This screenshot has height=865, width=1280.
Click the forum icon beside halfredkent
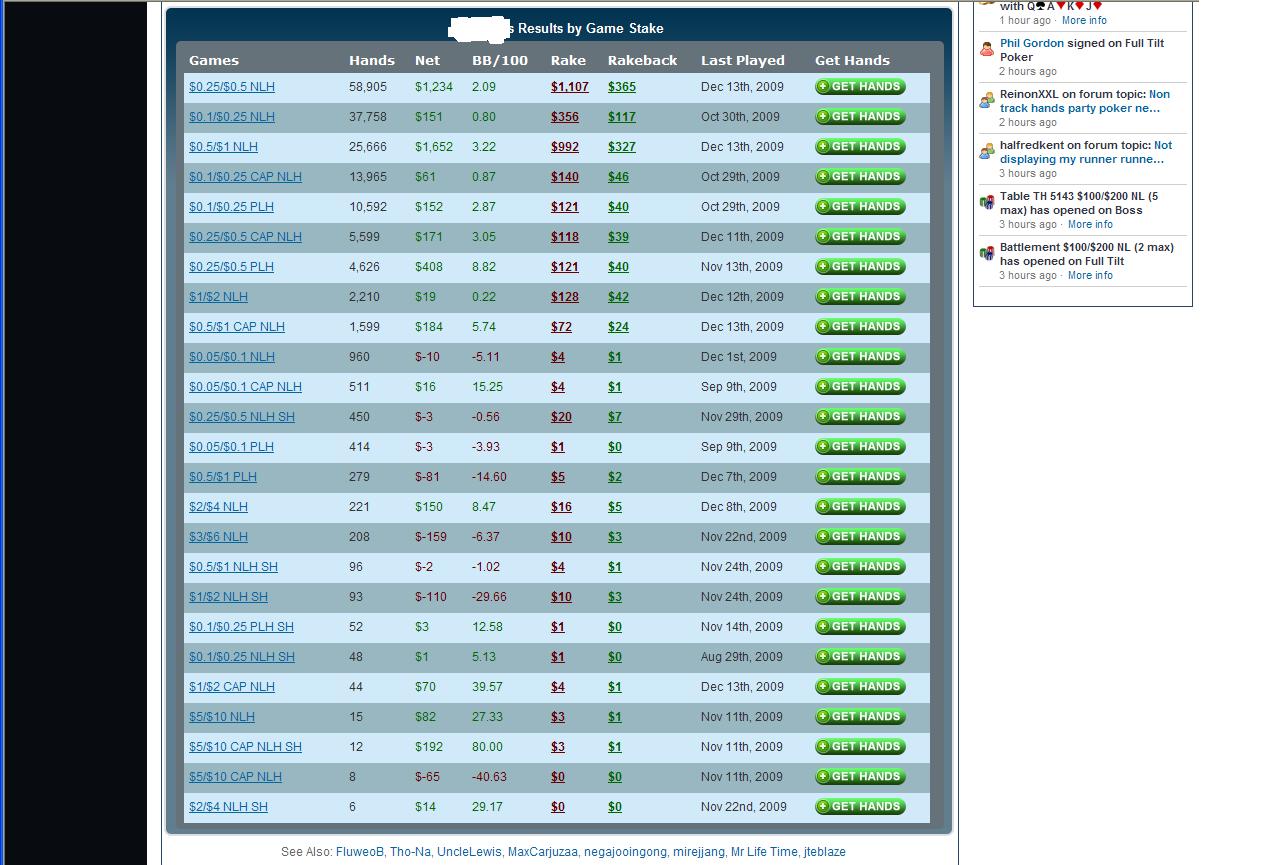[987, 151]
